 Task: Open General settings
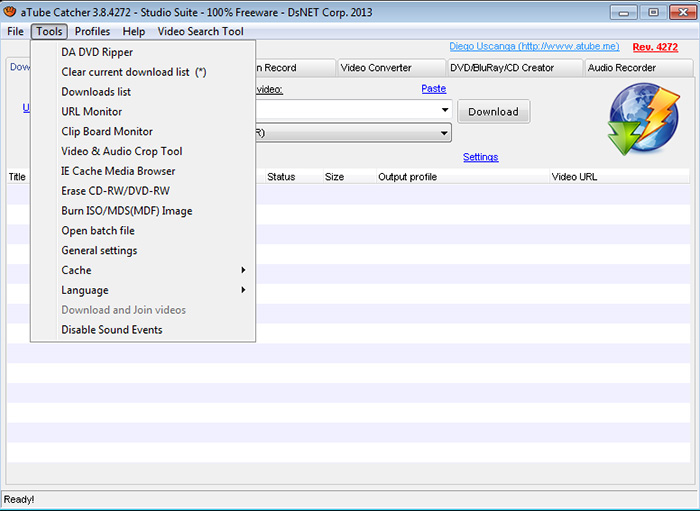point(143,250)
